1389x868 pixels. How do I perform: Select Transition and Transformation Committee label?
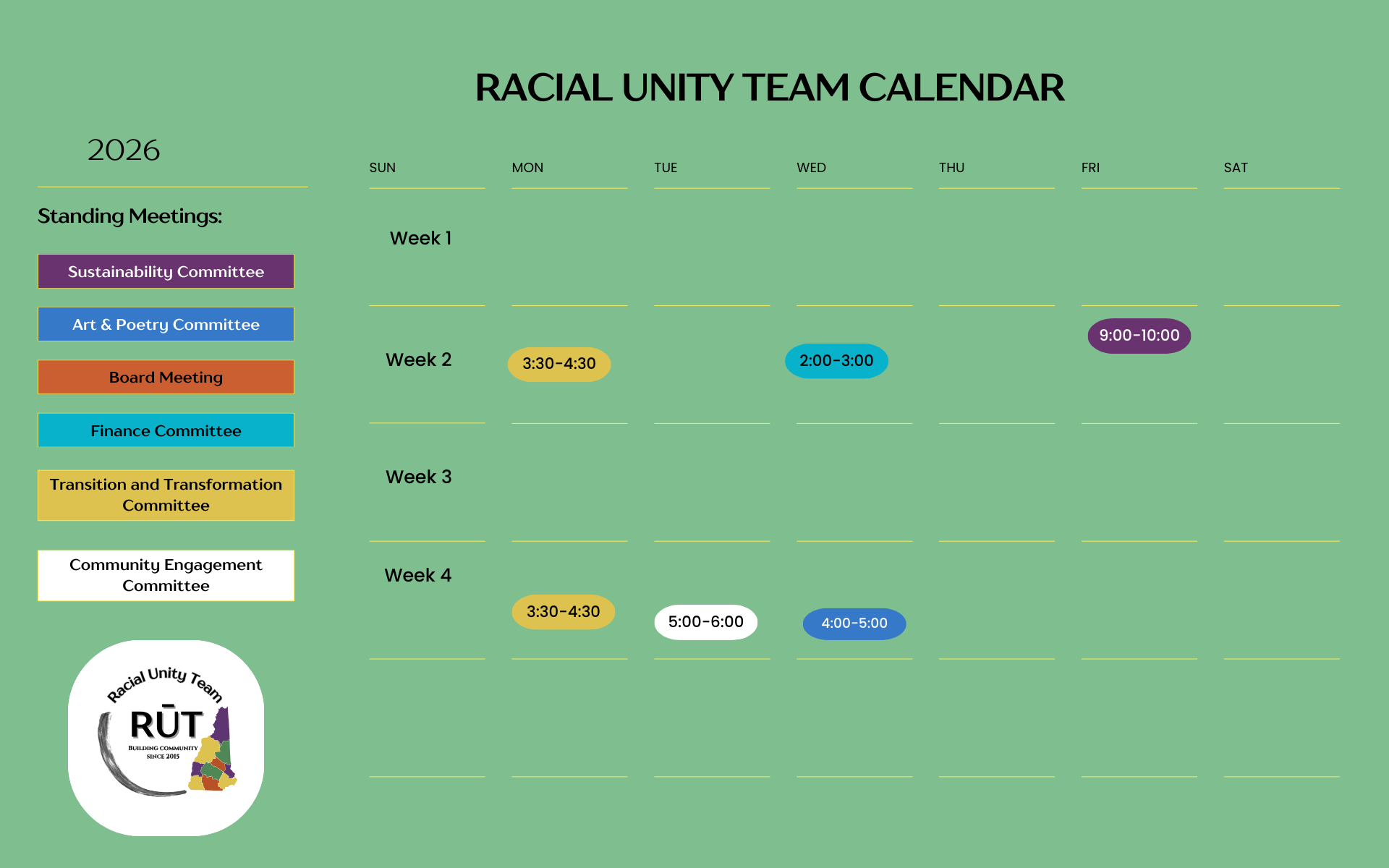166,495
